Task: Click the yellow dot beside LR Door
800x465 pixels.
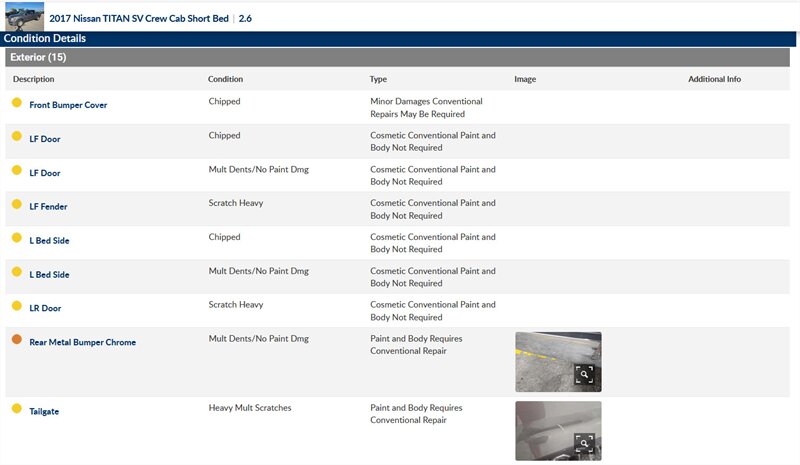Action: (17, 306)
